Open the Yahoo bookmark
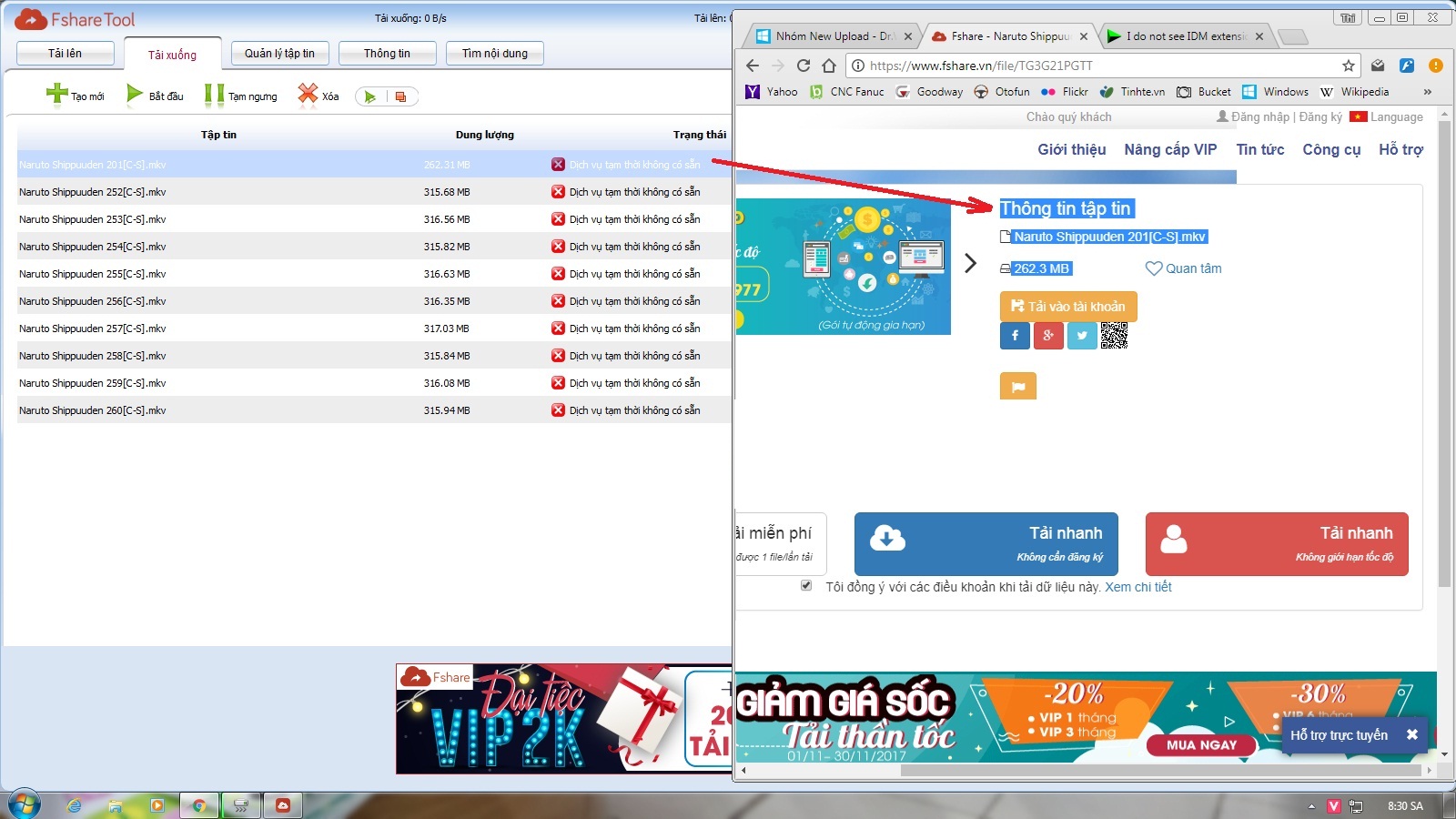 coord(772,92)
